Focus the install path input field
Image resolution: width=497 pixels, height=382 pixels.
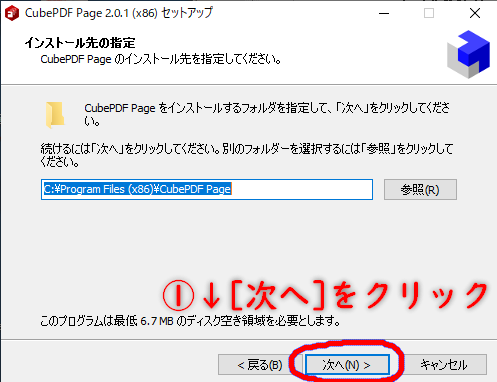[x=207, y=190]
